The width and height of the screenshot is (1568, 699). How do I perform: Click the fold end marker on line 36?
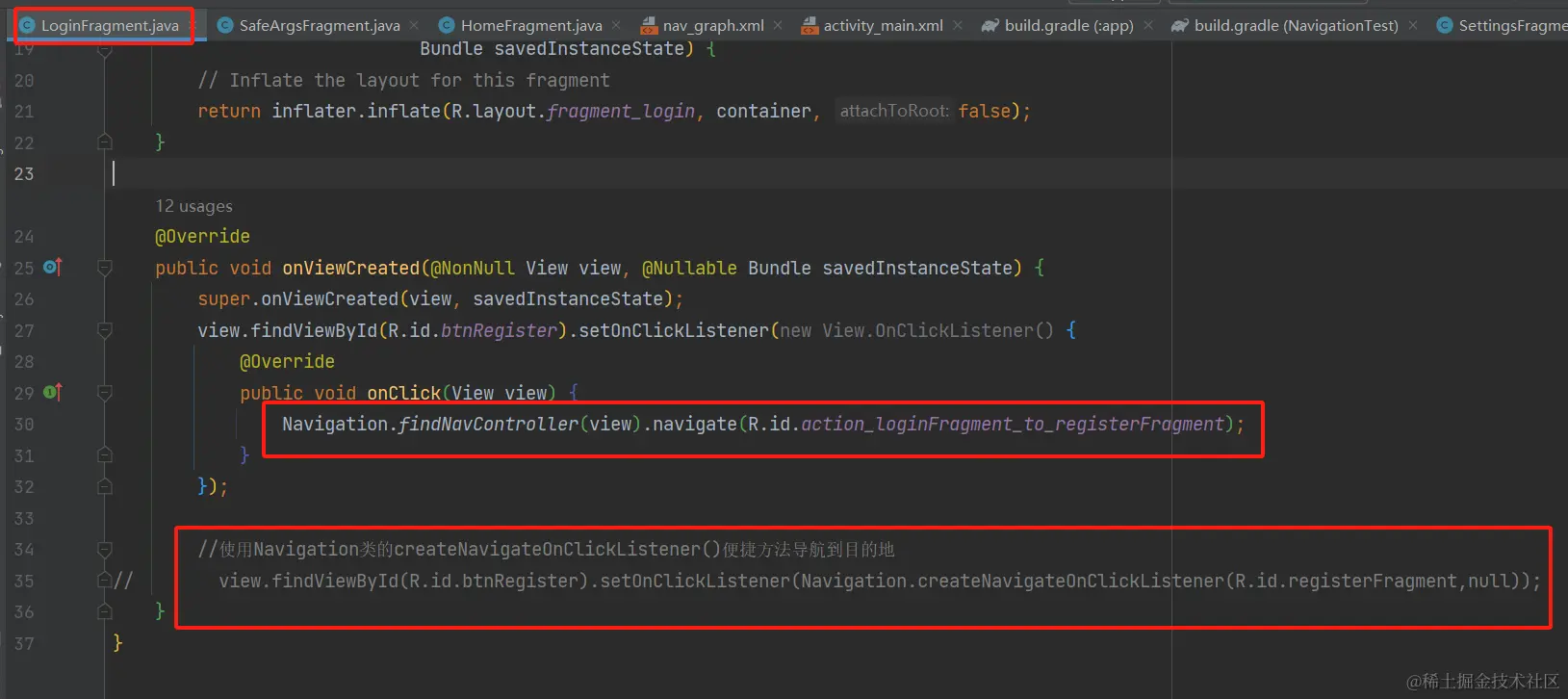tap(105, 612)
